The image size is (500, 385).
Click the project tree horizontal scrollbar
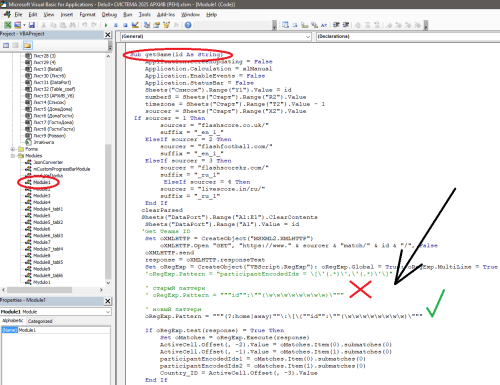click(39, 290)
